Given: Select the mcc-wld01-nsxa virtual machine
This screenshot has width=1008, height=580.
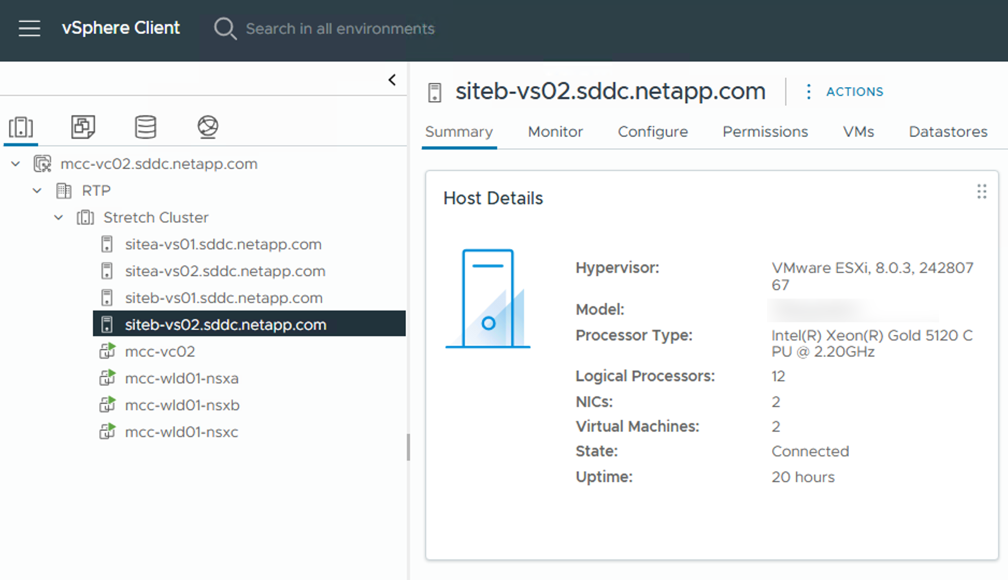Looking at the screenshot, I should click(x=181, y=379).
